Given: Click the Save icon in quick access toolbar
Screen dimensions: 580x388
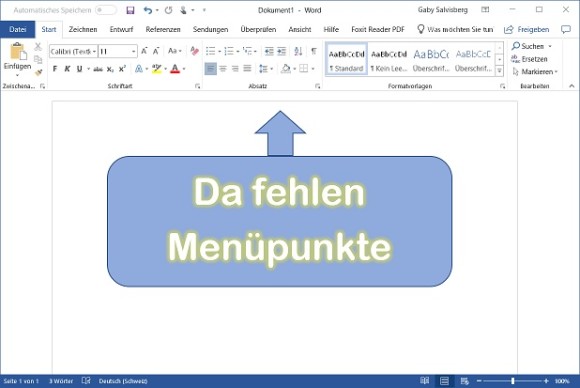Looking at the screenshot, I should point(130,10).
